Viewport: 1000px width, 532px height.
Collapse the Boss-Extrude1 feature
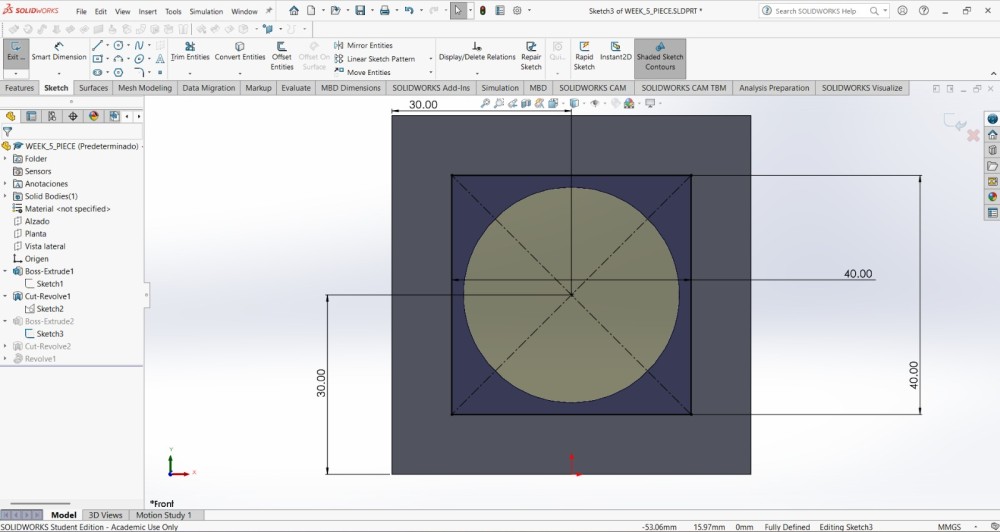coord(5,271)
